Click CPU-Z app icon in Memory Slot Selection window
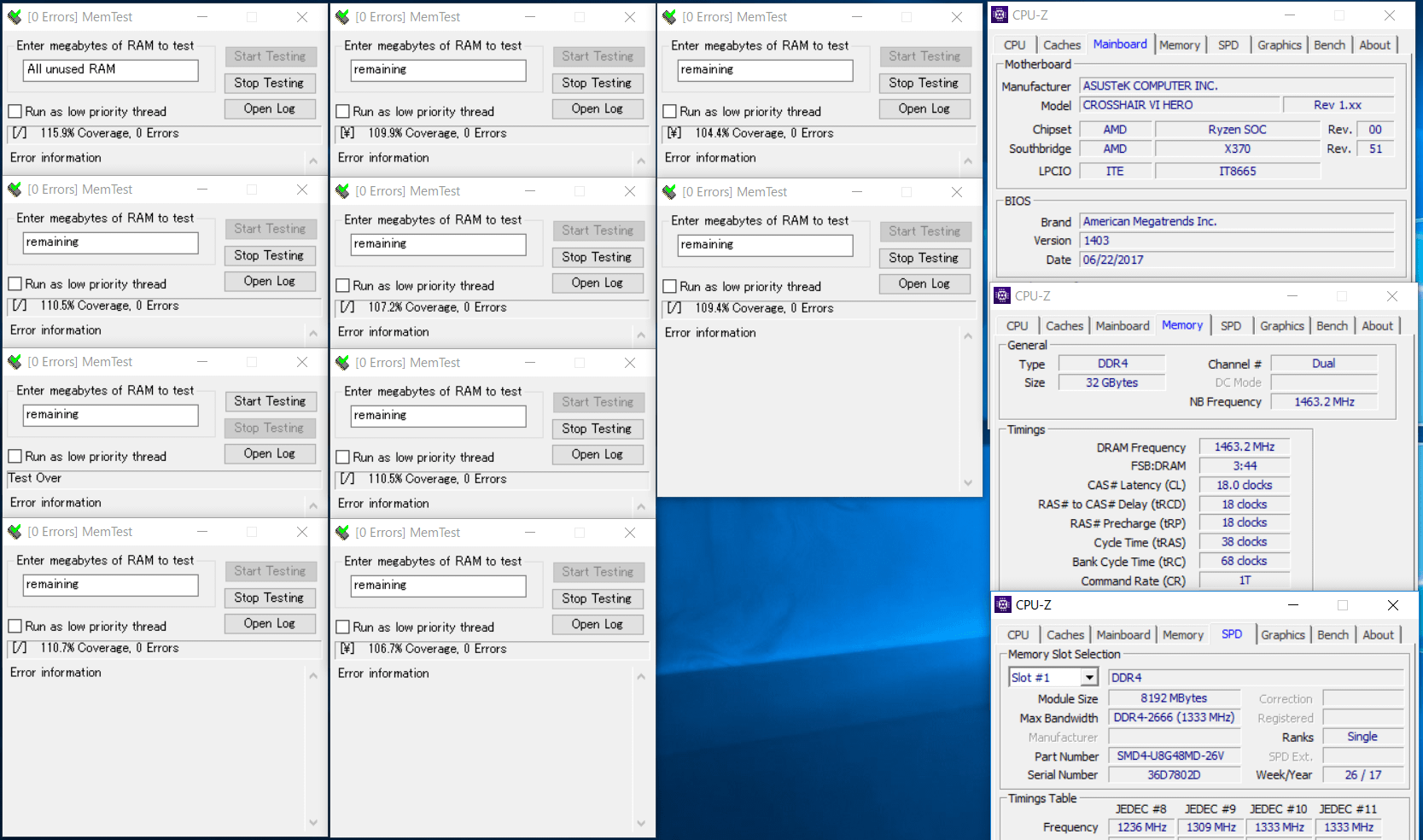The width and height of the screenshot is (1423, 840). tap(1003, 605)
